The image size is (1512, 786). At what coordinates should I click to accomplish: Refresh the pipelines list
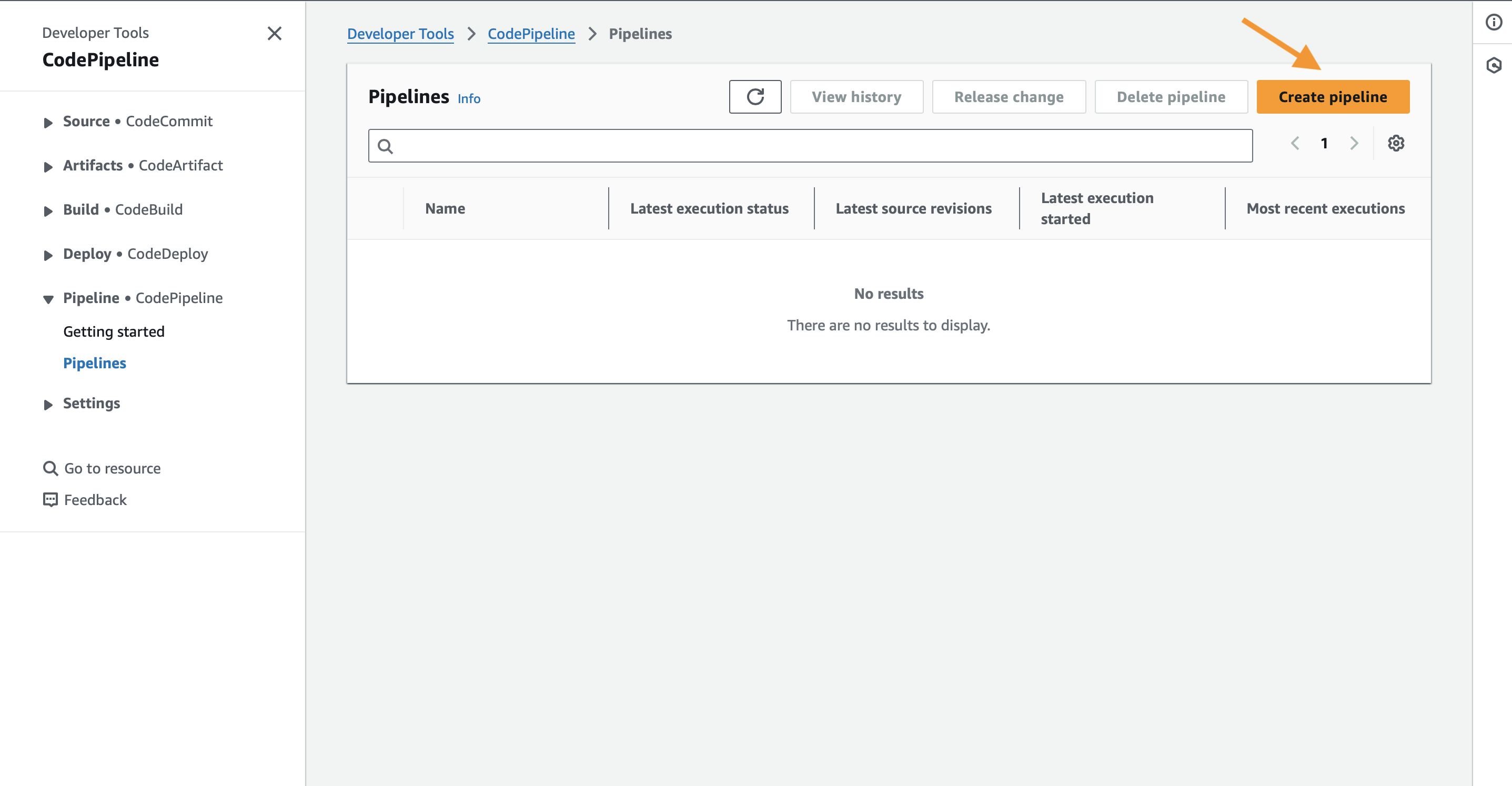(755, 97)
